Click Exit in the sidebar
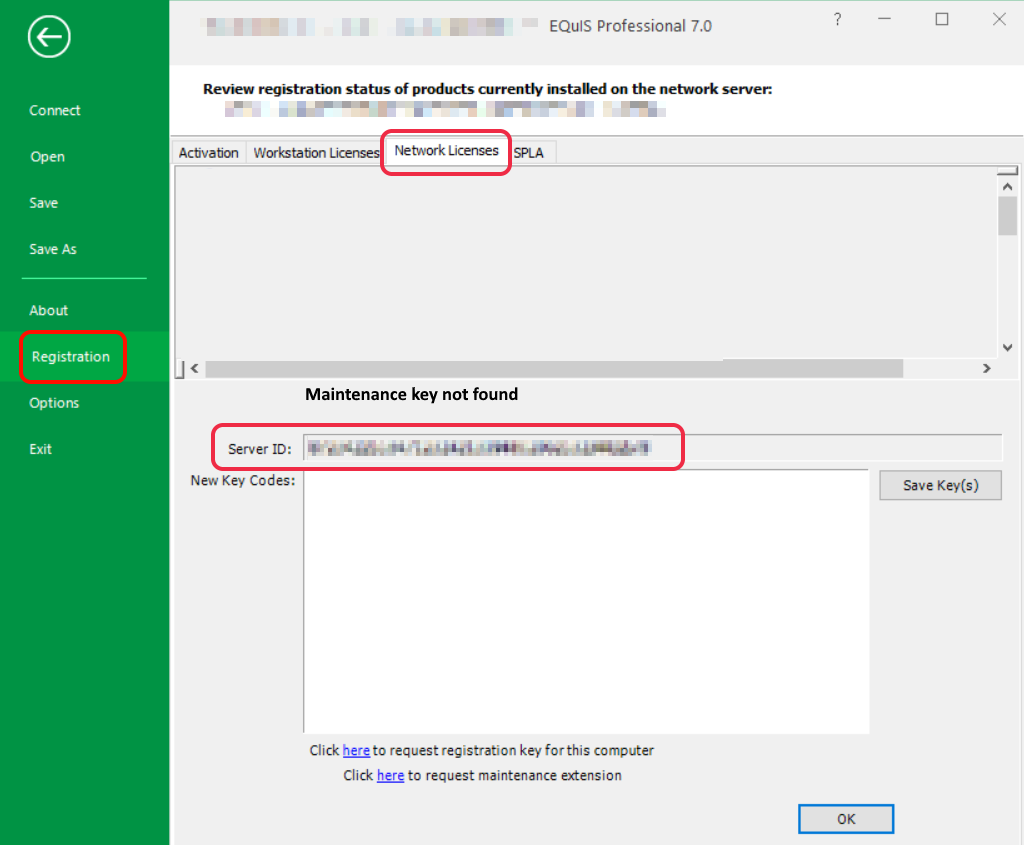The image size is (1024, 845). click(40, 449)
